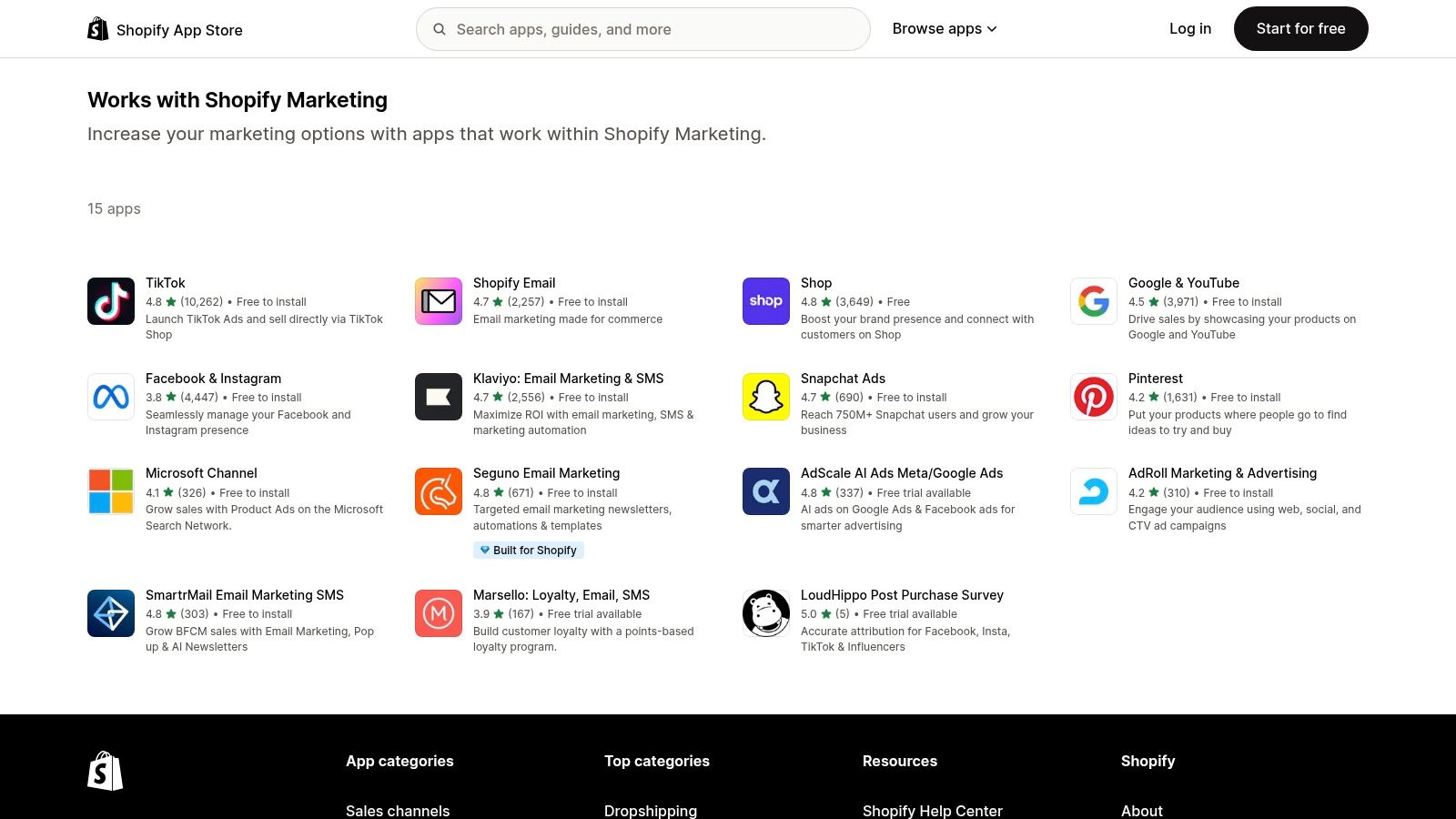1456x819 pixels.
Task: Open the Seguno Email Marketing title link
Action: (546, 473)
